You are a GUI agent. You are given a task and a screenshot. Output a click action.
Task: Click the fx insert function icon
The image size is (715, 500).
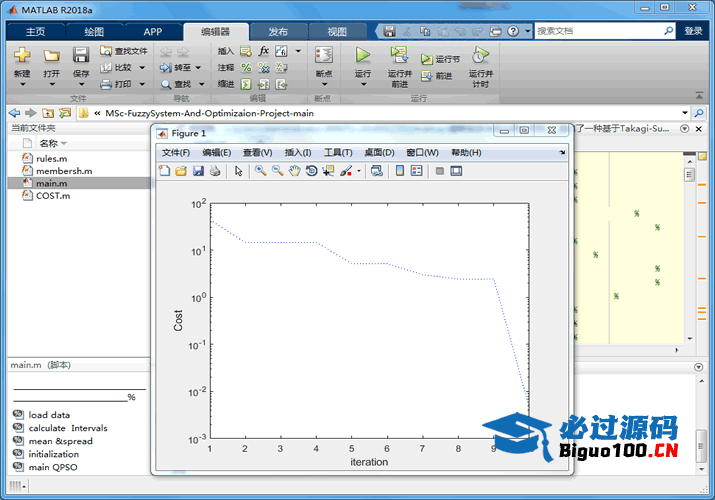click(264, 51)
